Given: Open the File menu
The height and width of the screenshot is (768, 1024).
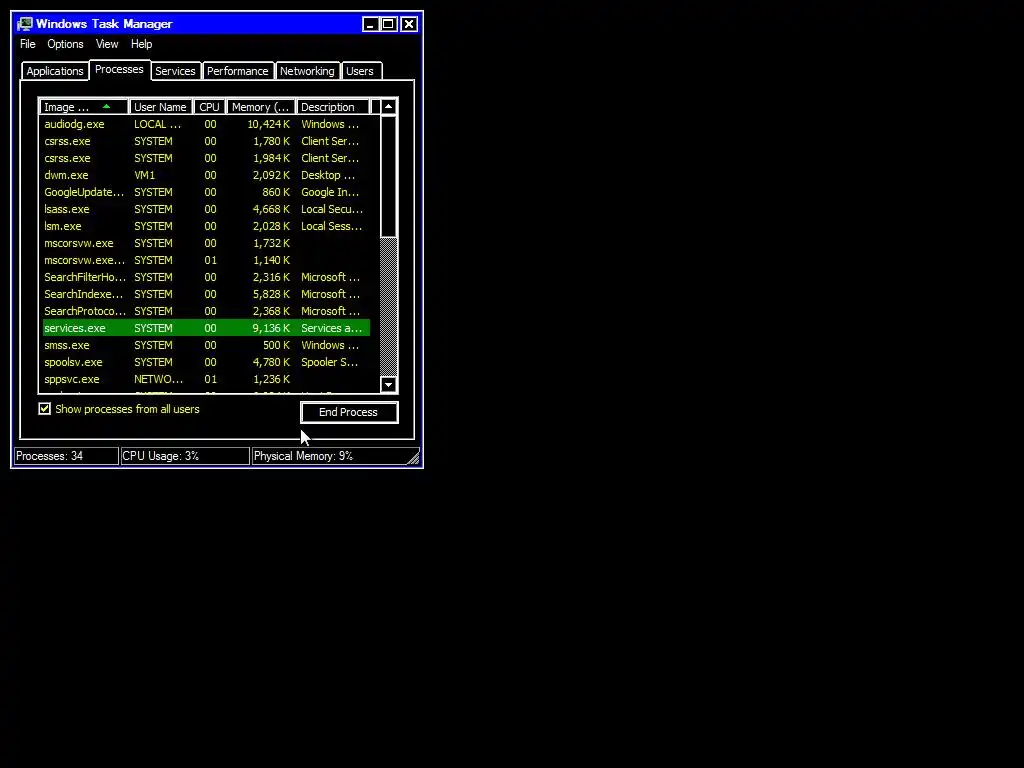Looking at the screenshot, I should [27, 44].
